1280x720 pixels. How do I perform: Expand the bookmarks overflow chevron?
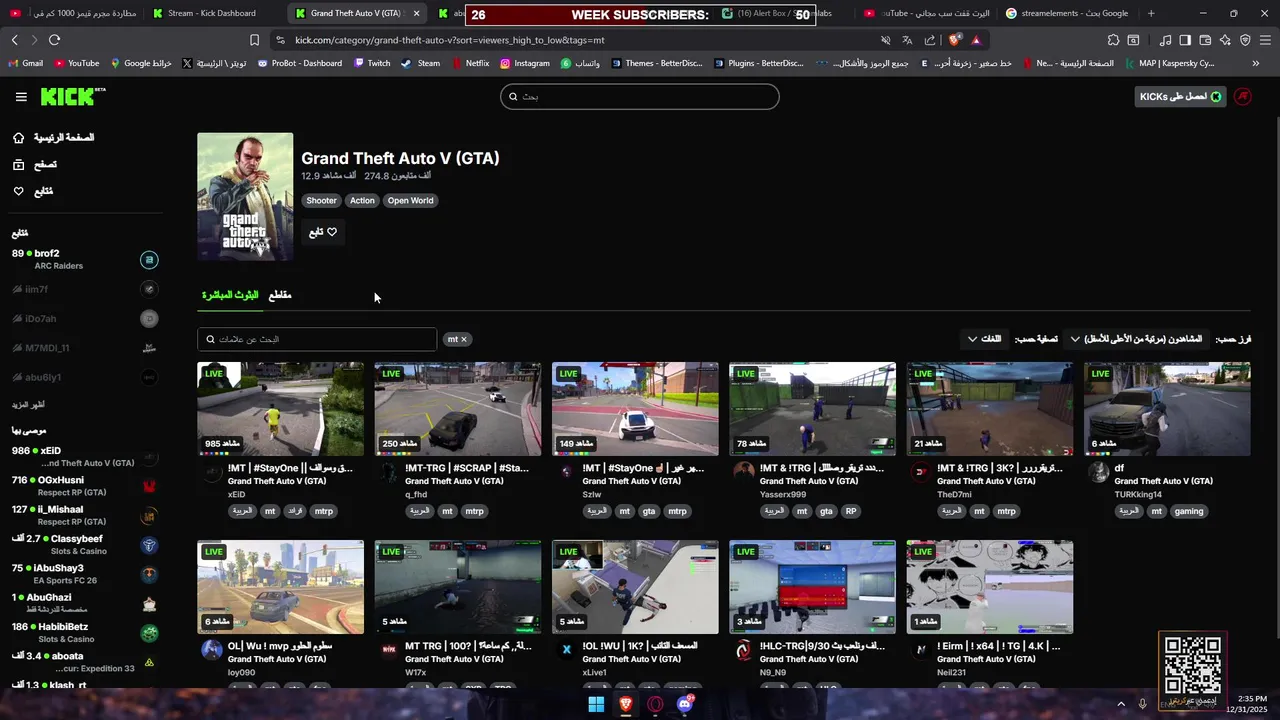(1255, 63)
